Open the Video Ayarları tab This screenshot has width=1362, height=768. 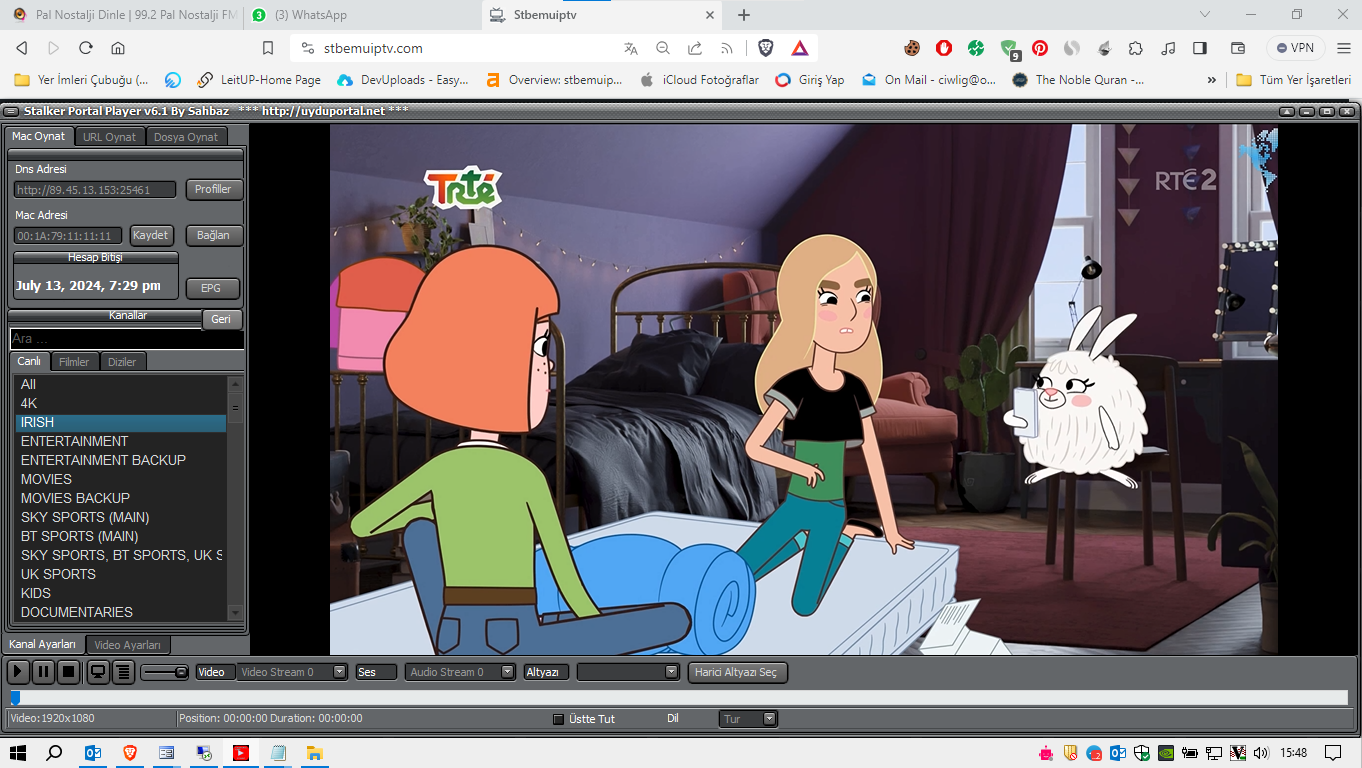(x=128, y=645)
